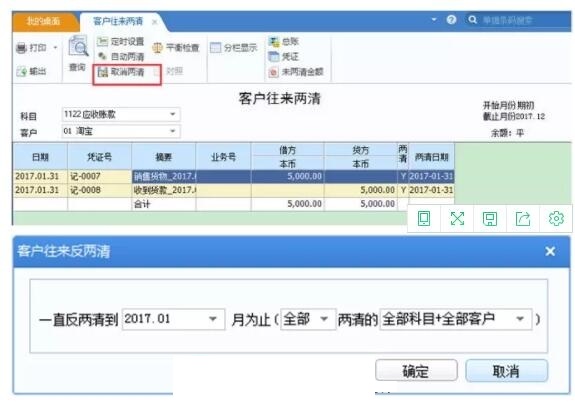Click the 确定 button
The width and height of the screenshot is (575, 405).
[x=416, y=371]
